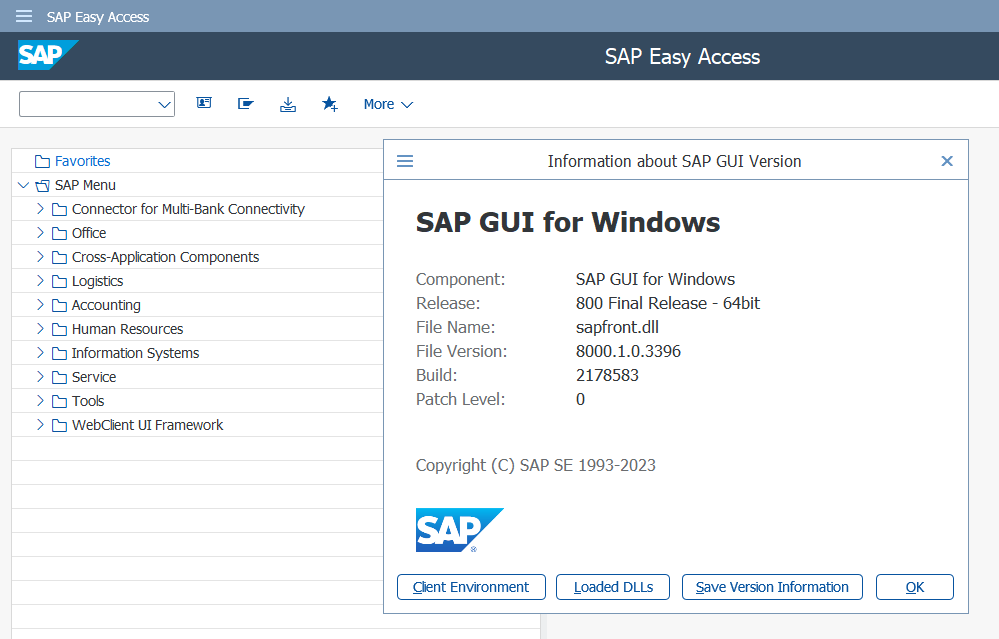The height and width of the screenshot is (639, 999).
Task: Select the Accounting menu entry
Action: click(104, 304)
